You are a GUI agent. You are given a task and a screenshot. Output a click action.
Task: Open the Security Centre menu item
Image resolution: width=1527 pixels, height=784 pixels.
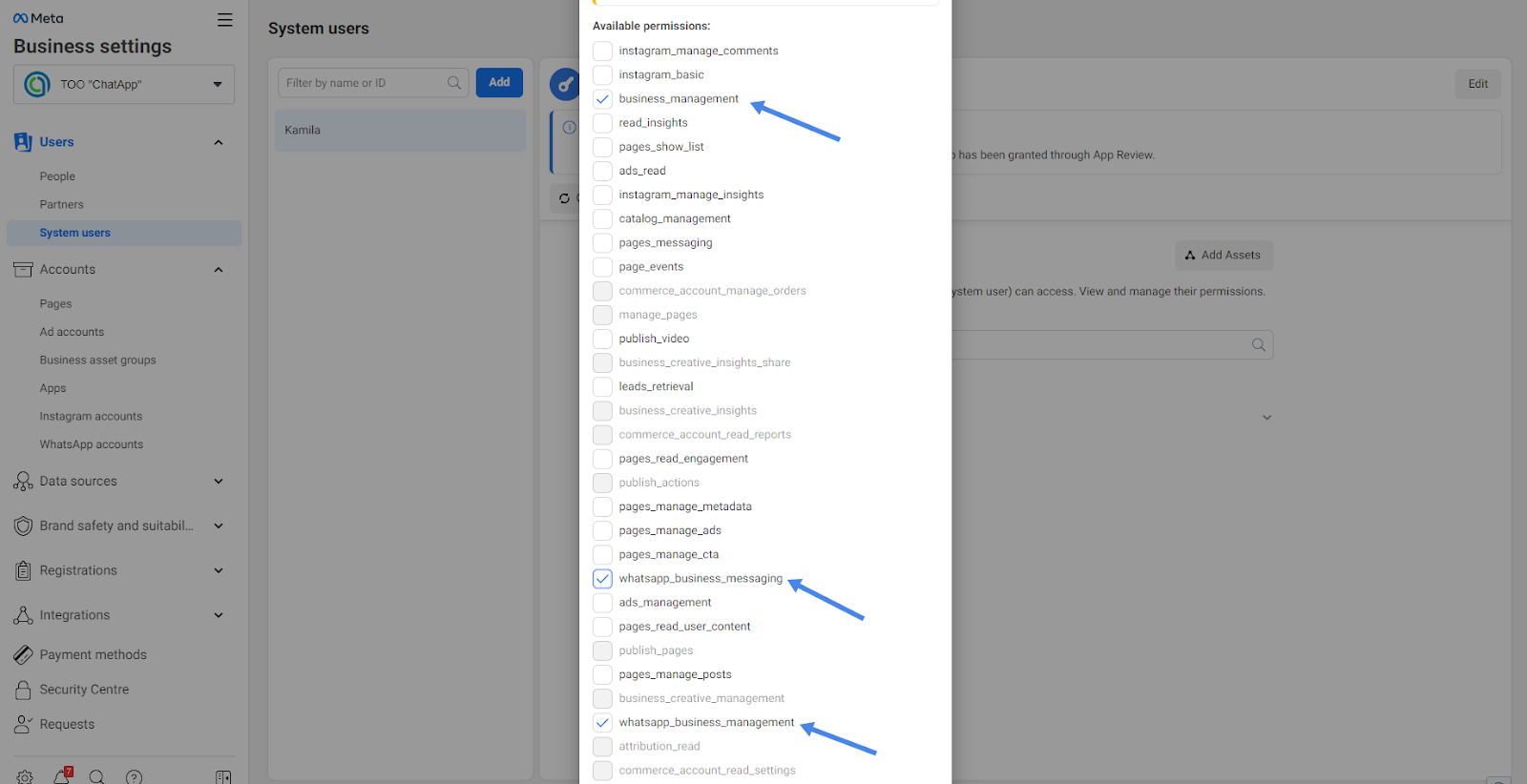pyautogui.click(x=84, y=690)
